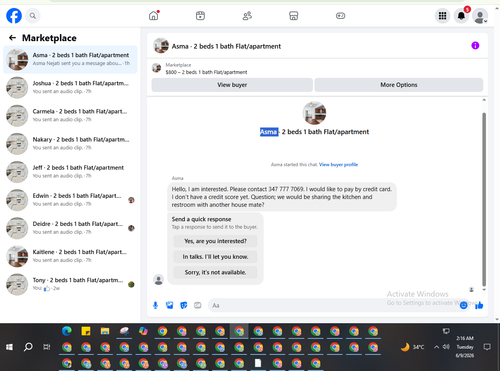Send quick reply 'Yes, are you interested?'
The image size is (500, 371).
[215, 241]
